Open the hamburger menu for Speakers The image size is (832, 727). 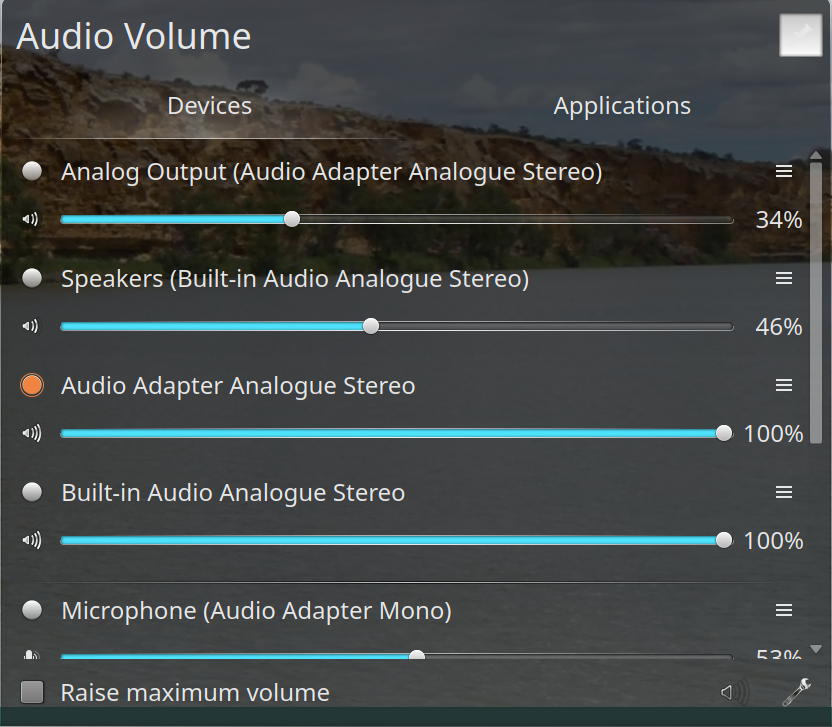[x=784, y=278]
